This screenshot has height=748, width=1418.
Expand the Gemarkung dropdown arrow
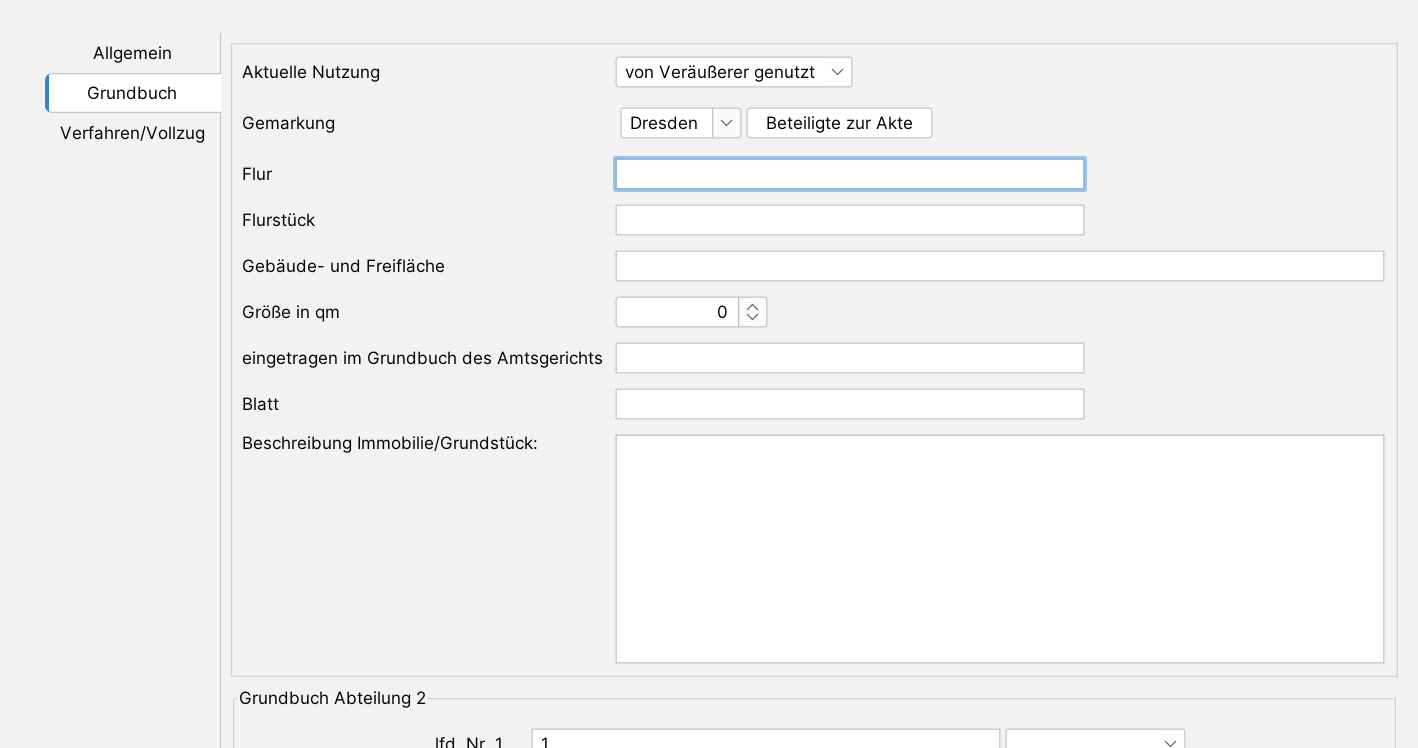(x=726, y=123)
